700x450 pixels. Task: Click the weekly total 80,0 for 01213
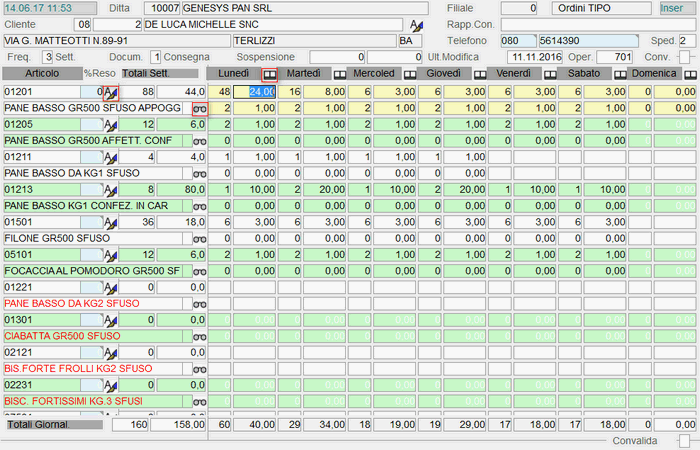point(181,190)
